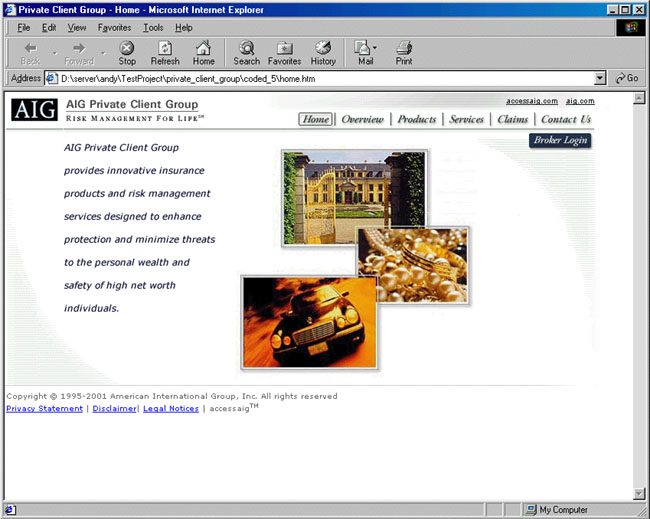Image resolution: width=650 pixels, height=519 pixels.
Task: Click the address bar URL field
Action: pyautogui.click(x=320, y=78)
